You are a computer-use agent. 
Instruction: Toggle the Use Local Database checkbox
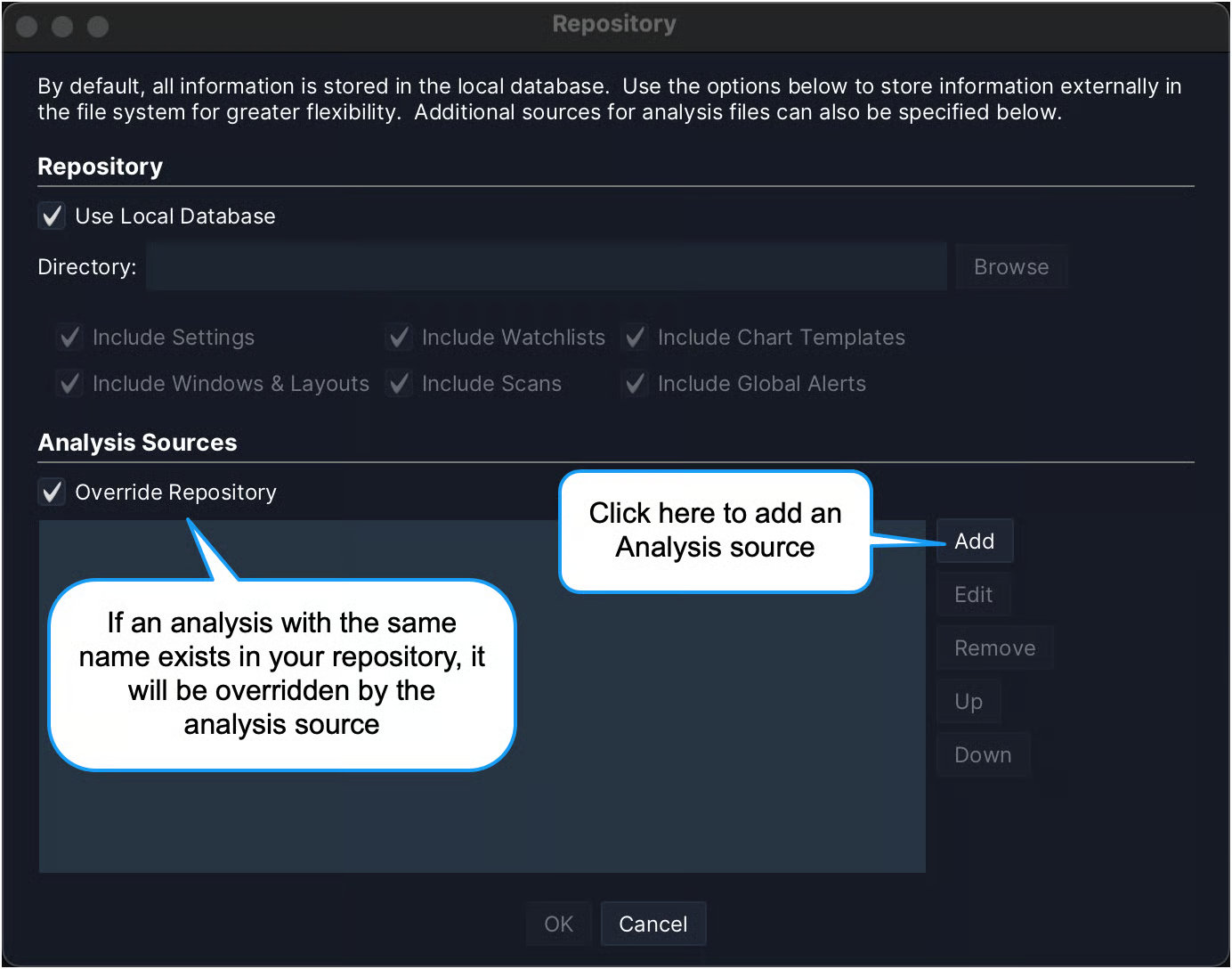point(53,216)
